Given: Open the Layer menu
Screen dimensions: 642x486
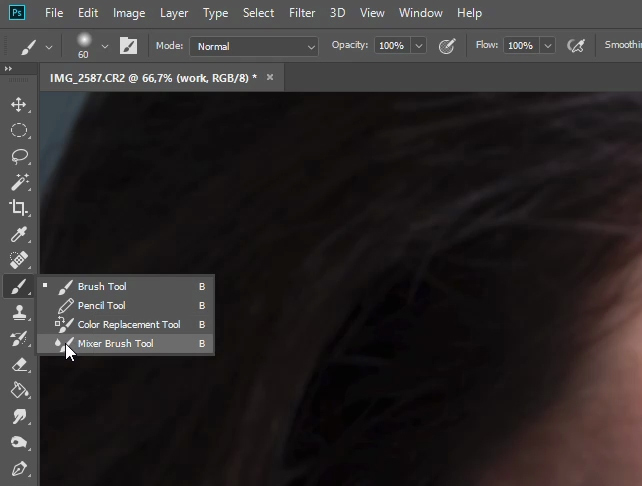Looking at the screenshot, I should pos(174,13).
